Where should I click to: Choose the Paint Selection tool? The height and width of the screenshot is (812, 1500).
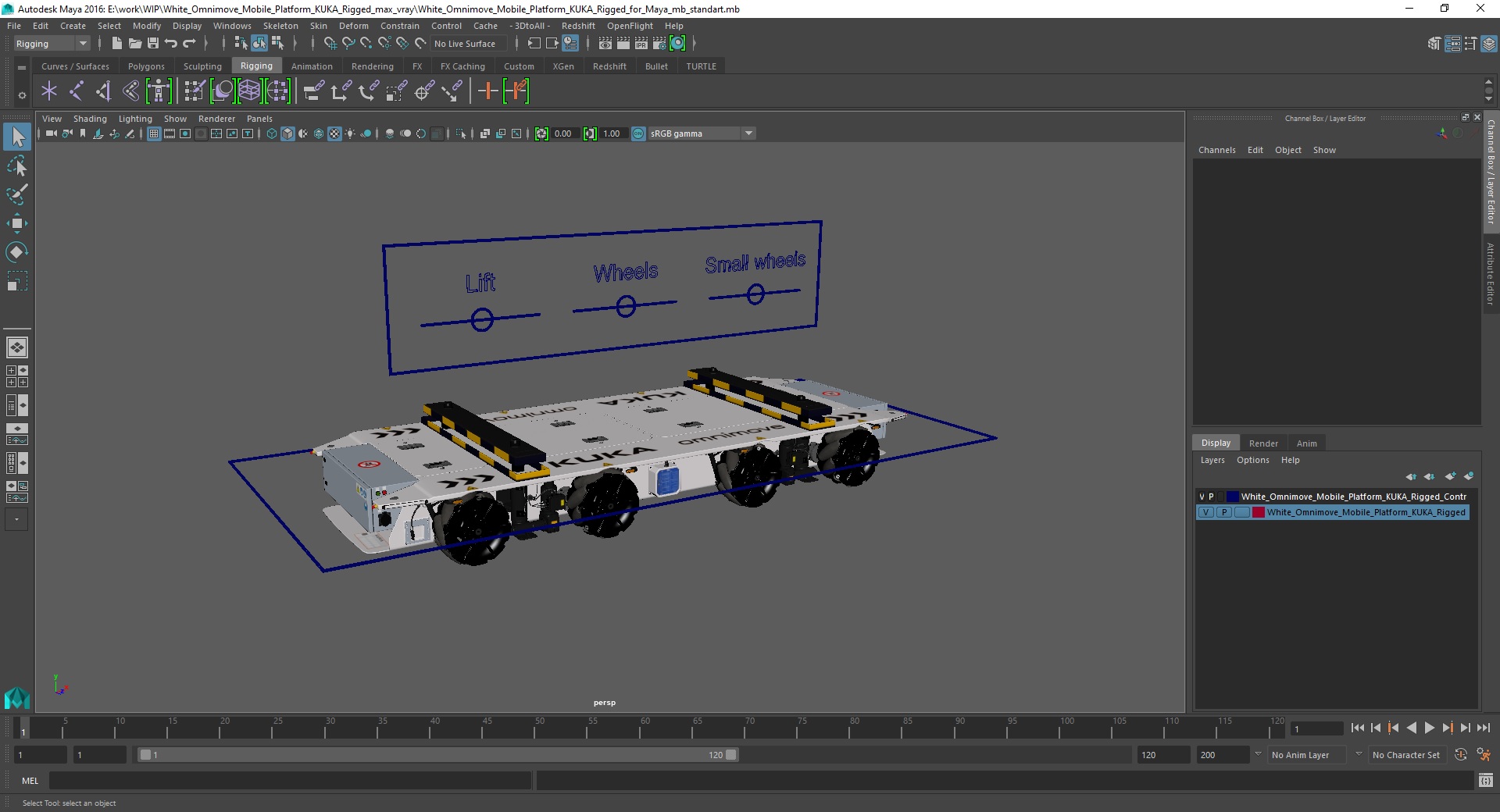(17, 194)
